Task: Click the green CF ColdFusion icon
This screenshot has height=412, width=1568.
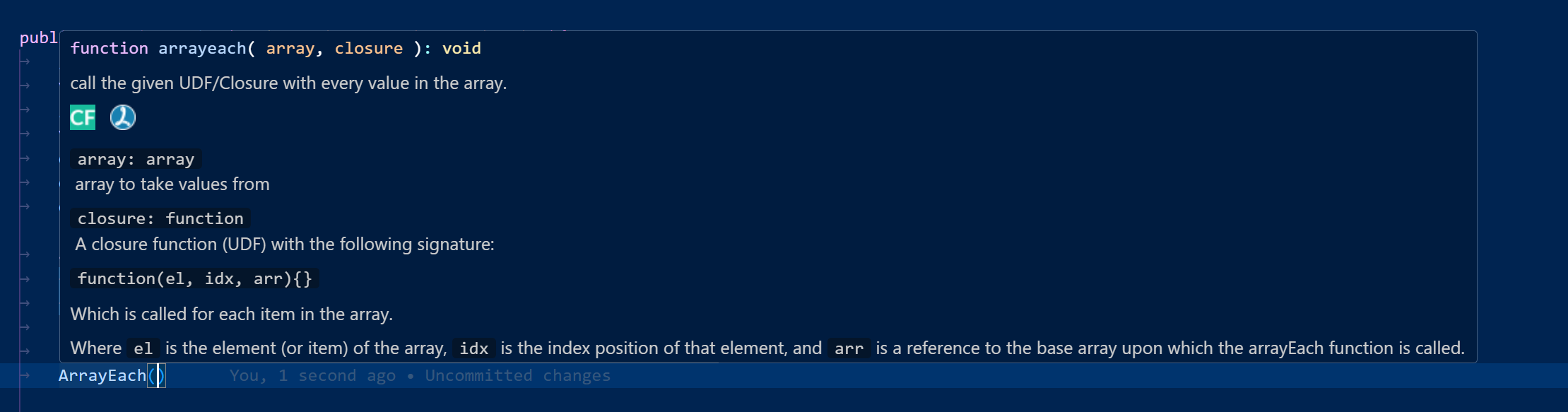Action: (x=83, y=117)
